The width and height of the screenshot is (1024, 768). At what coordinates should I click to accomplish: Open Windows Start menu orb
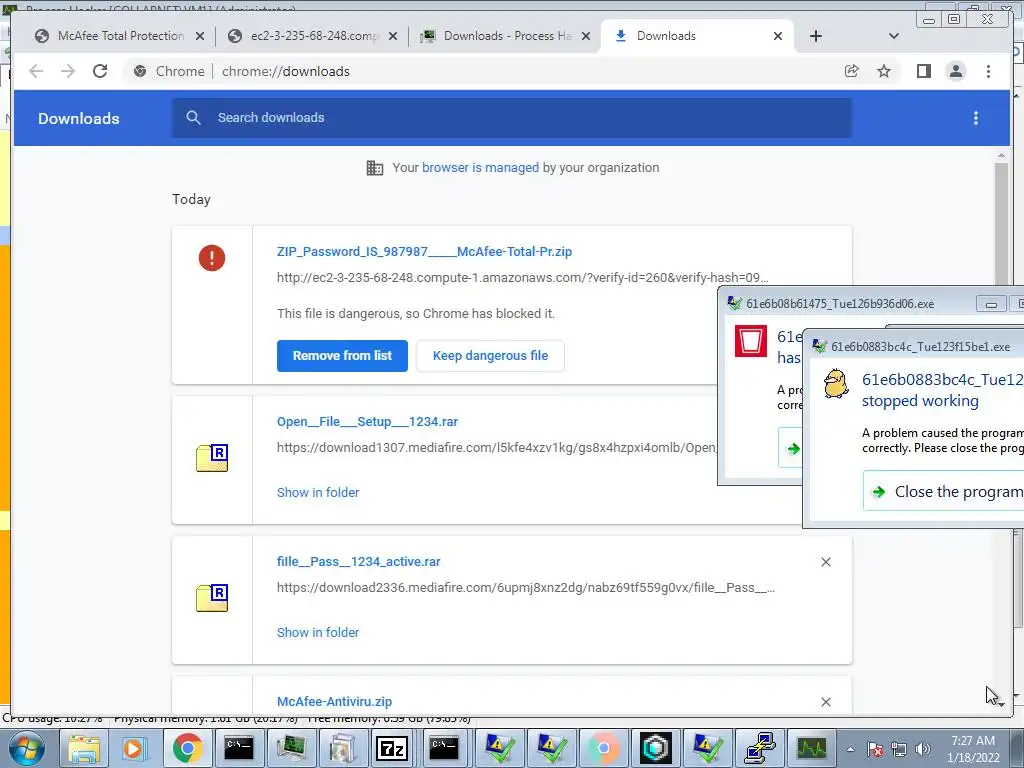25,748
